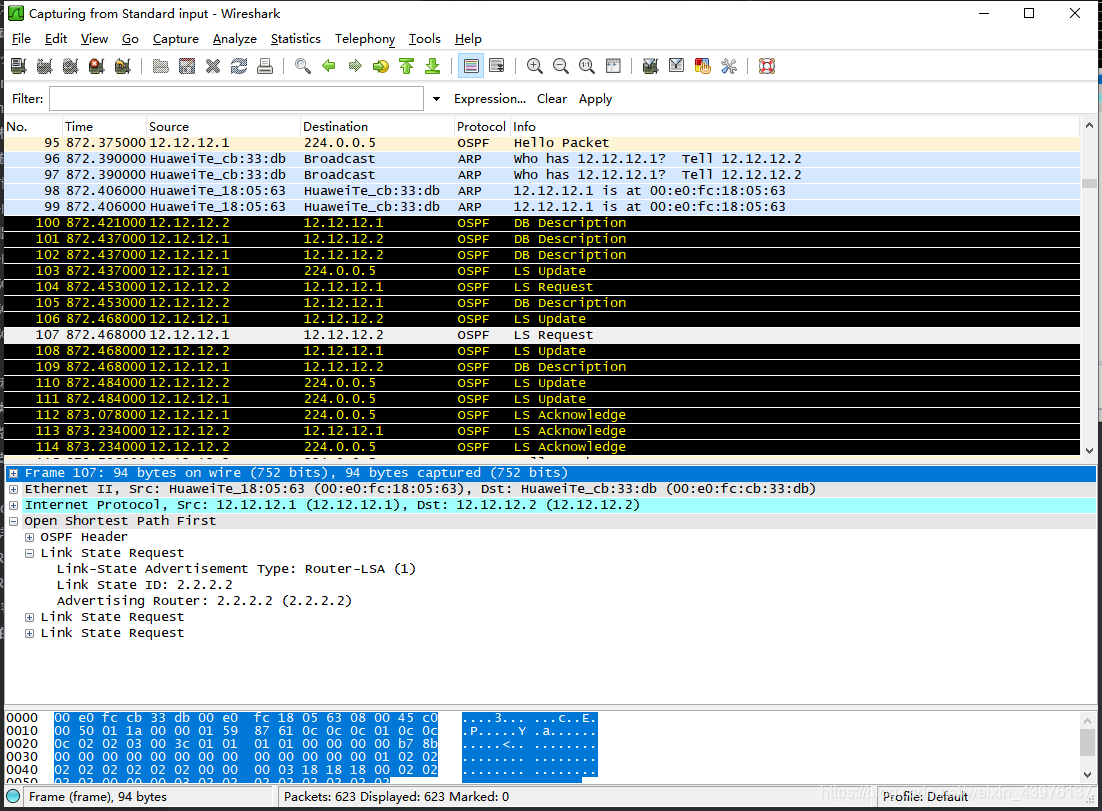Open help with the lifebuoy icon

[767, 66]
